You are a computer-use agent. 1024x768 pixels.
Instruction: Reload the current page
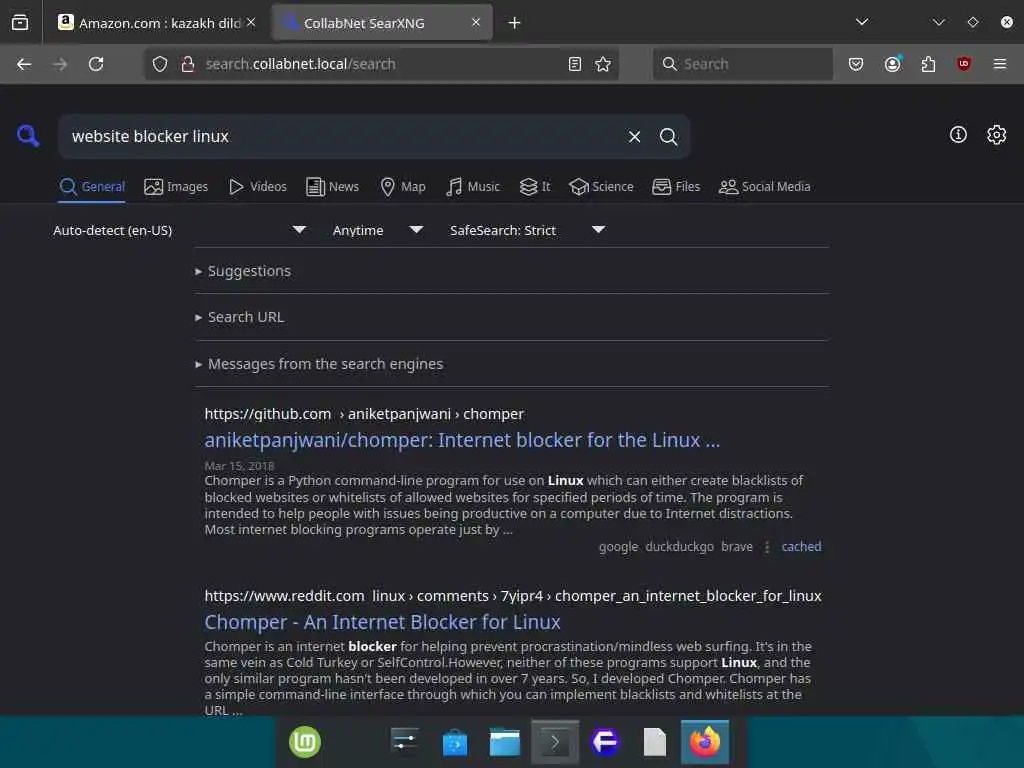tap(96, 64)
